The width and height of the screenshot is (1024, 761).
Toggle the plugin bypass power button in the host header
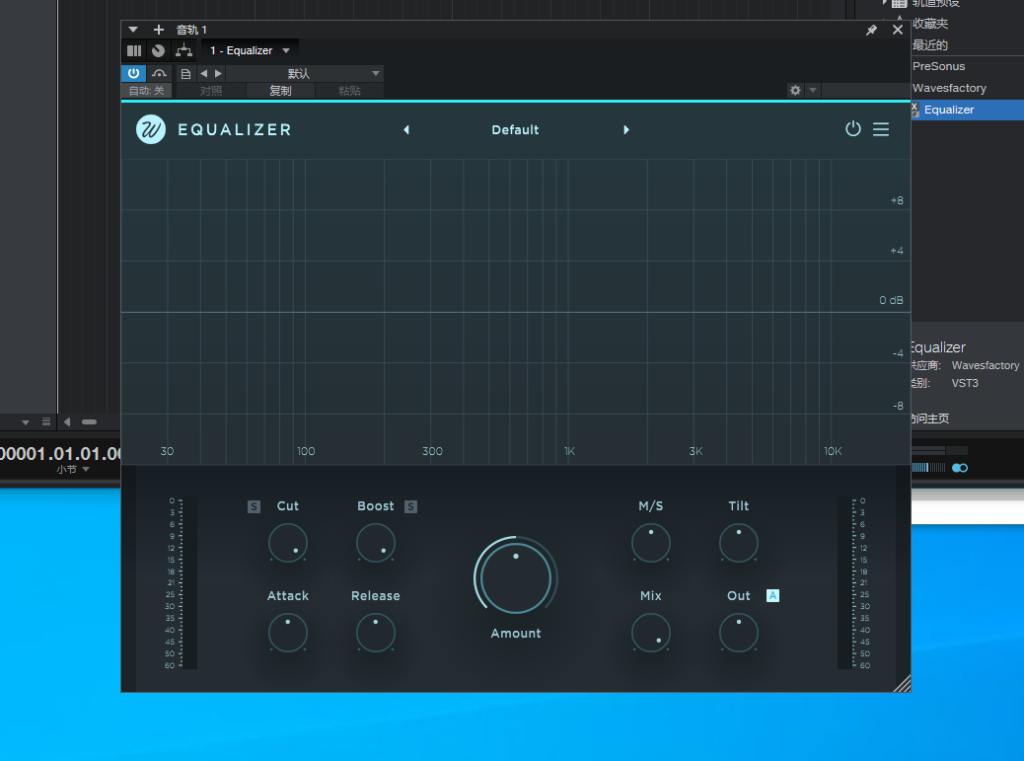133,73
